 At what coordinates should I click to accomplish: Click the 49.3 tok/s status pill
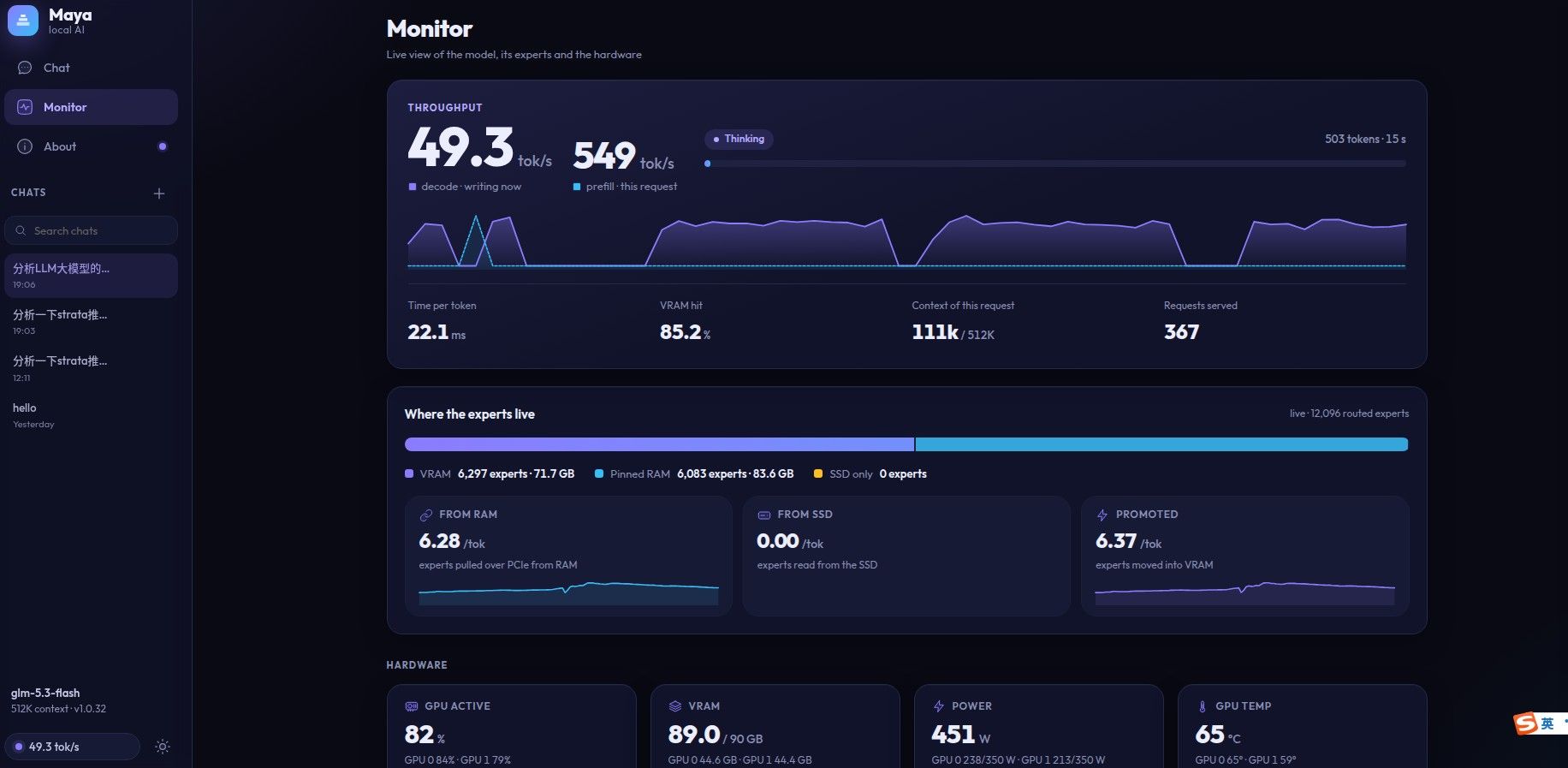click(72, 747)
